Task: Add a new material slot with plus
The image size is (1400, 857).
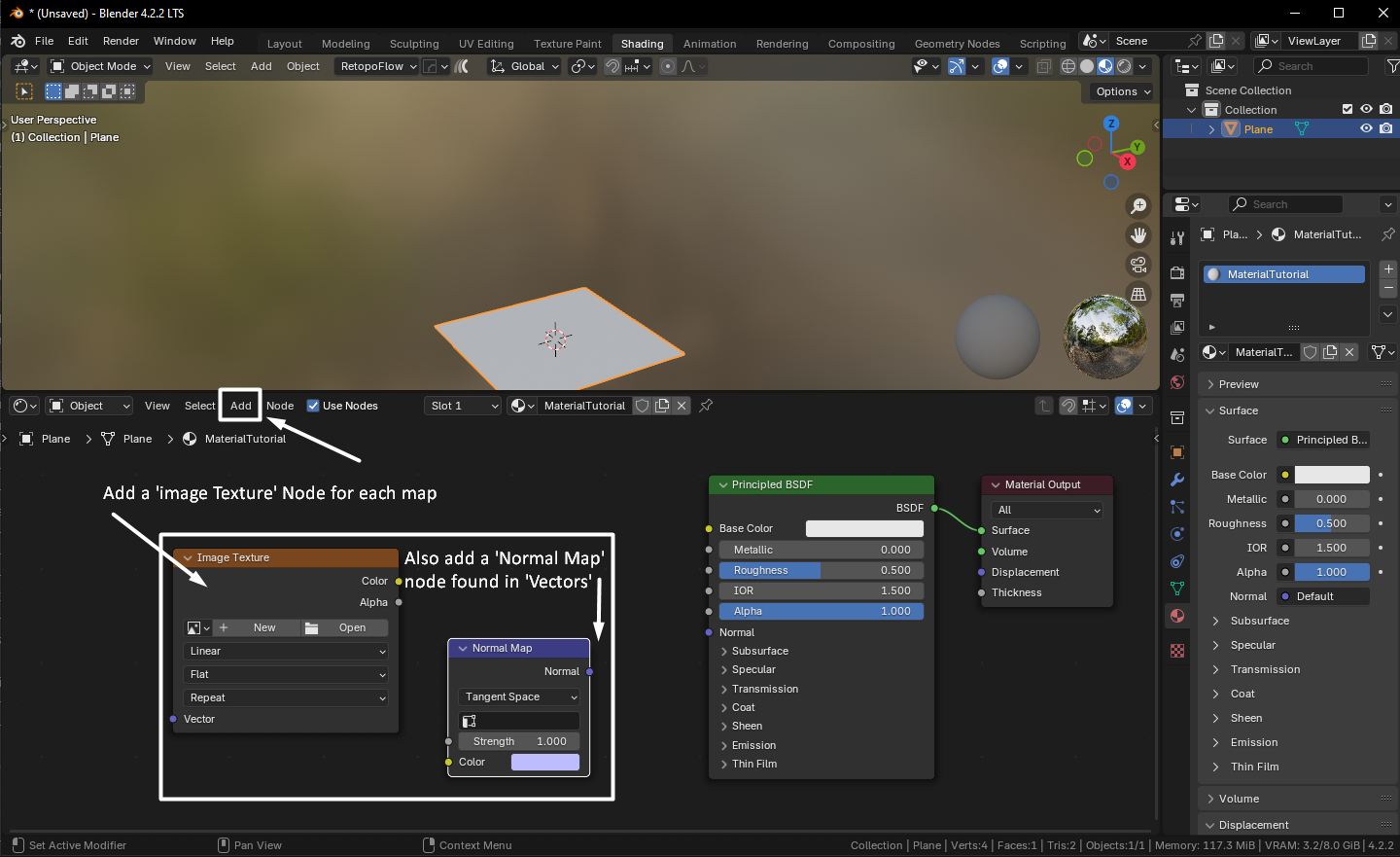Action: pos(1388,269)
